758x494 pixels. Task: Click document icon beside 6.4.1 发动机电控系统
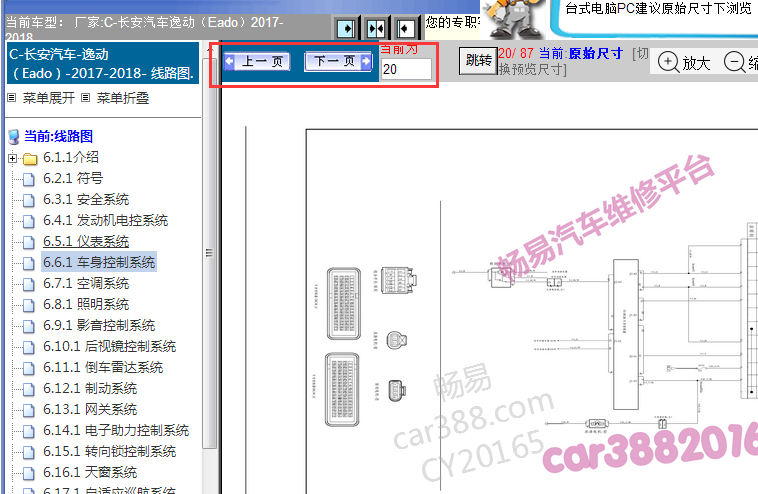[29, 221]
